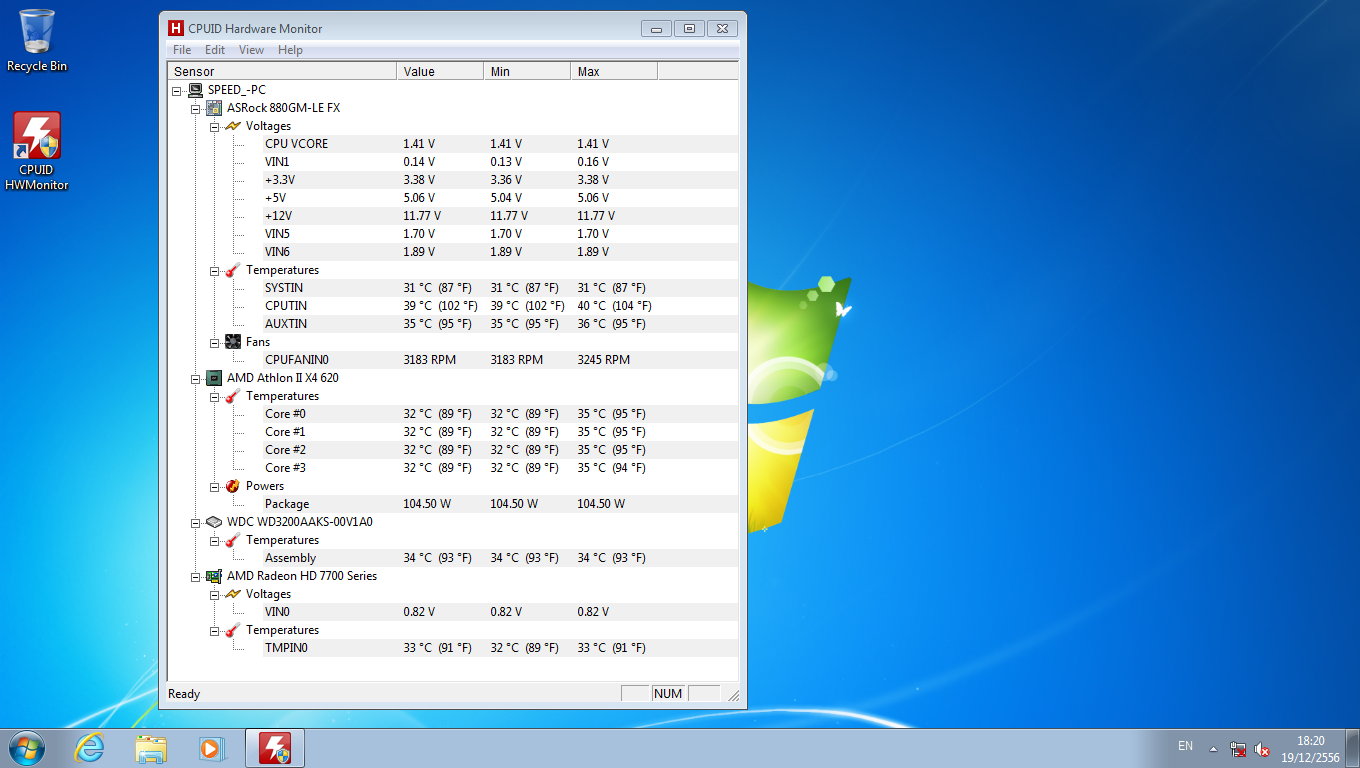Click the thermometer icon for ASRock Temperatures
Viewport: 1360px width, 768px height.
tap(233, 270)
